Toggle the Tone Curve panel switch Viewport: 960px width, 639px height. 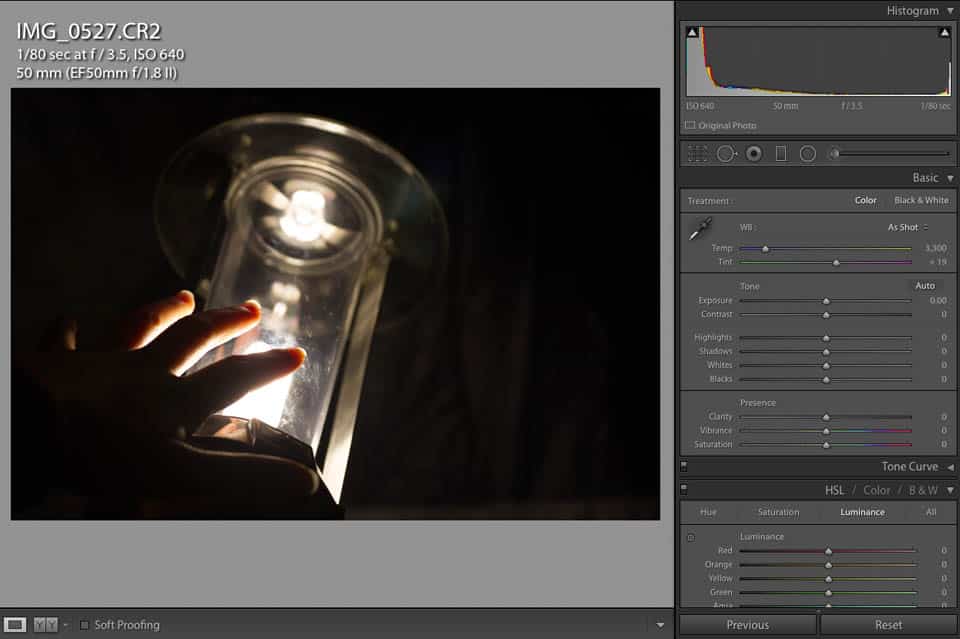[x=684, y=466]
